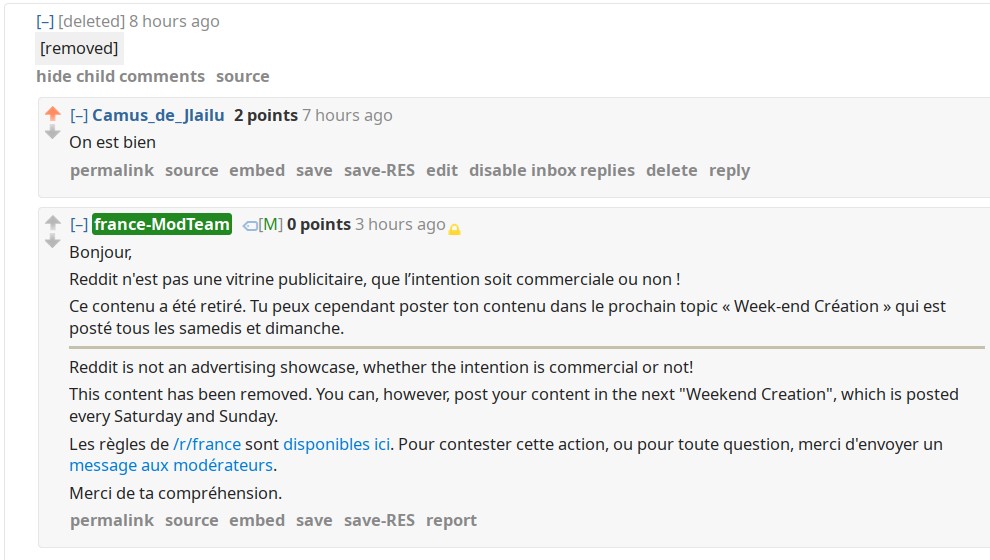Open the france-ModTeam profile
This screenshot has height=560, width=990.
pos(162,224)
